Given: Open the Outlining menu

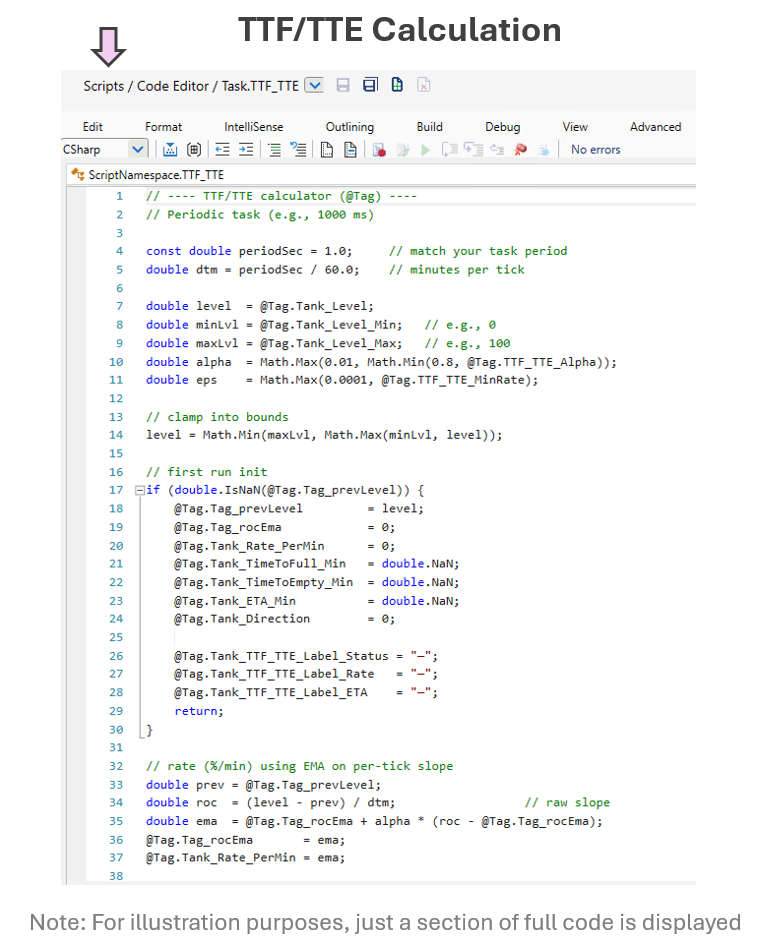Looking at the screenshot, I should coord(350,127).
